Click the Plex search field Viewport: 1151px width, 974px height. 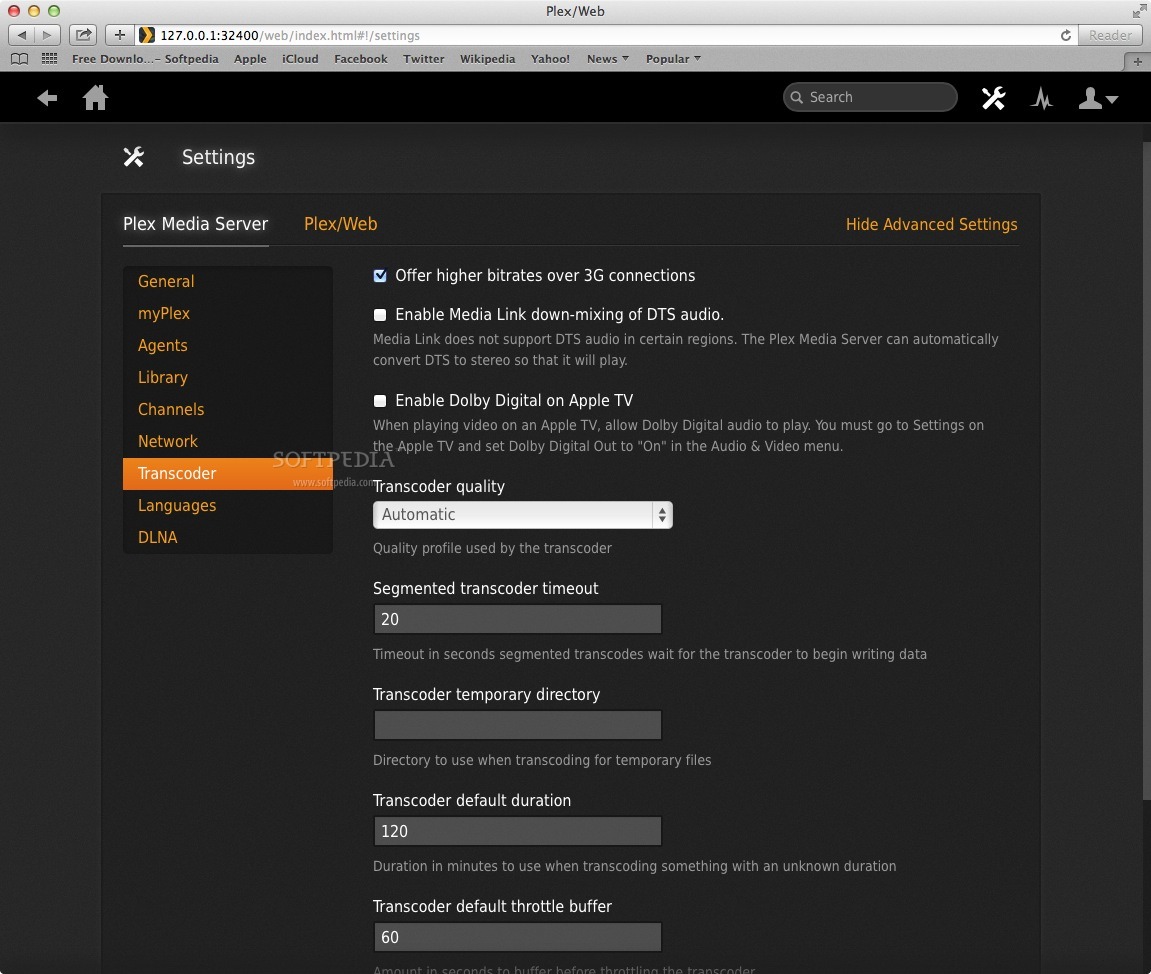click(870, 97)
